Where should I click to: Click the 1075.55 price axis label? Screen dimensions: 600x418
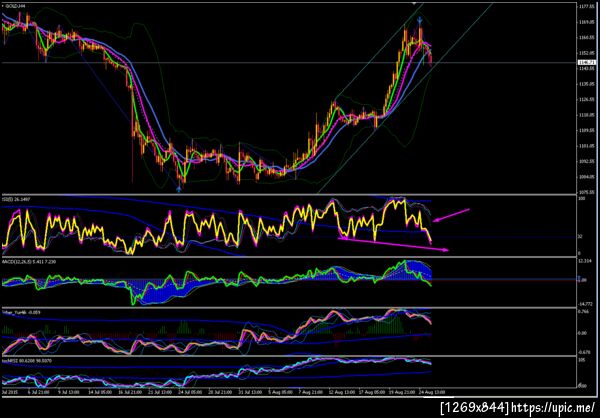[x=587, y=192]
